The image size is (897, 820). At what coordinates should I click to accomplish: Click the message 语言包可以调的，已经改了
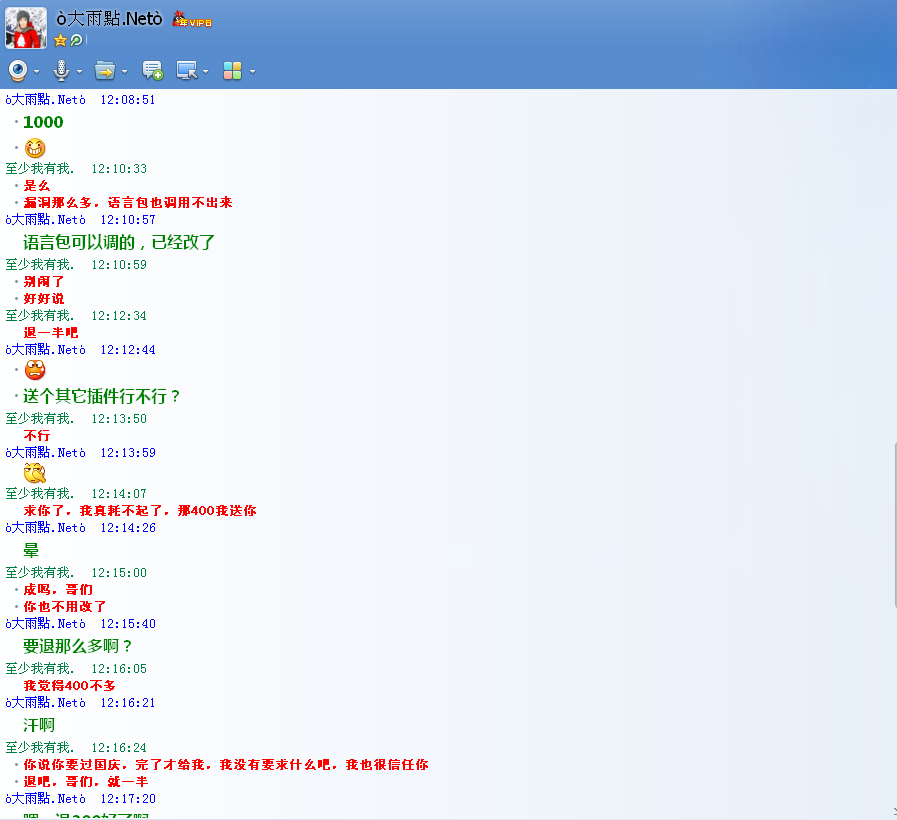(x=118, y=242)
